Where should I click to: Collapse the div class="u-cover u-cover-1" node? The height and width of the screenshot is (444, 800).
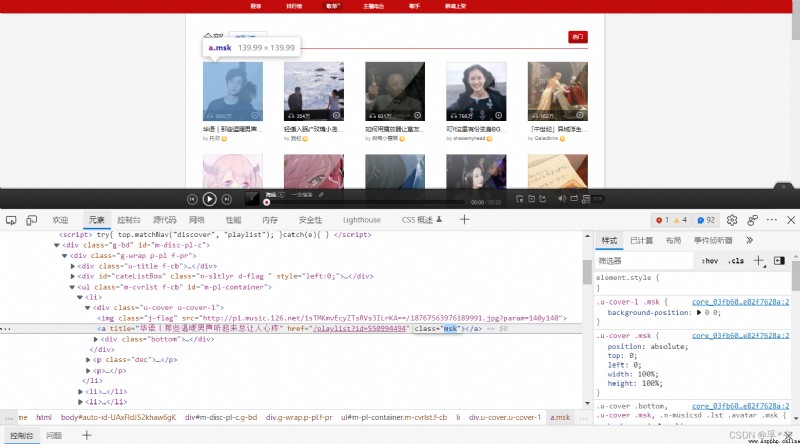(88, 308)
